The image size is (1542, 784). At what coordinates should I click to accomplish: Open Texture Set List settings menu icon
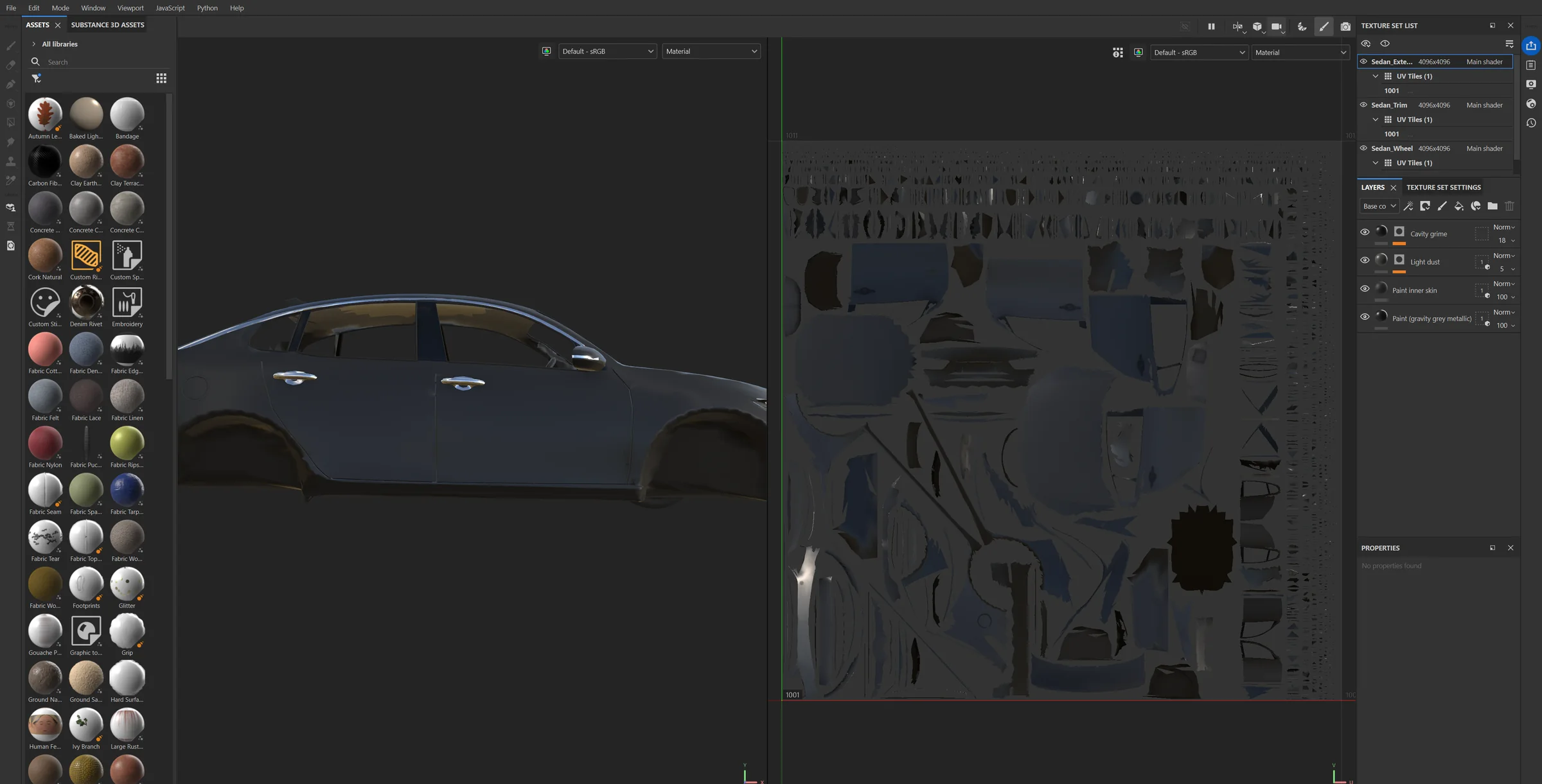1509,44
